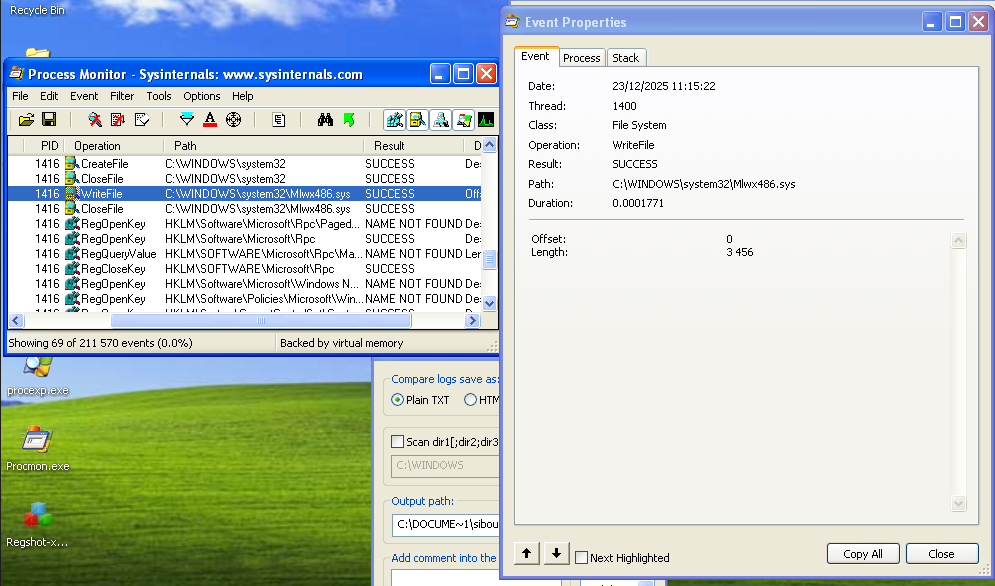Viewport: 995px width, 586px height.
Task: Select the RegQueryValue event row
Action: pos(118,254)
